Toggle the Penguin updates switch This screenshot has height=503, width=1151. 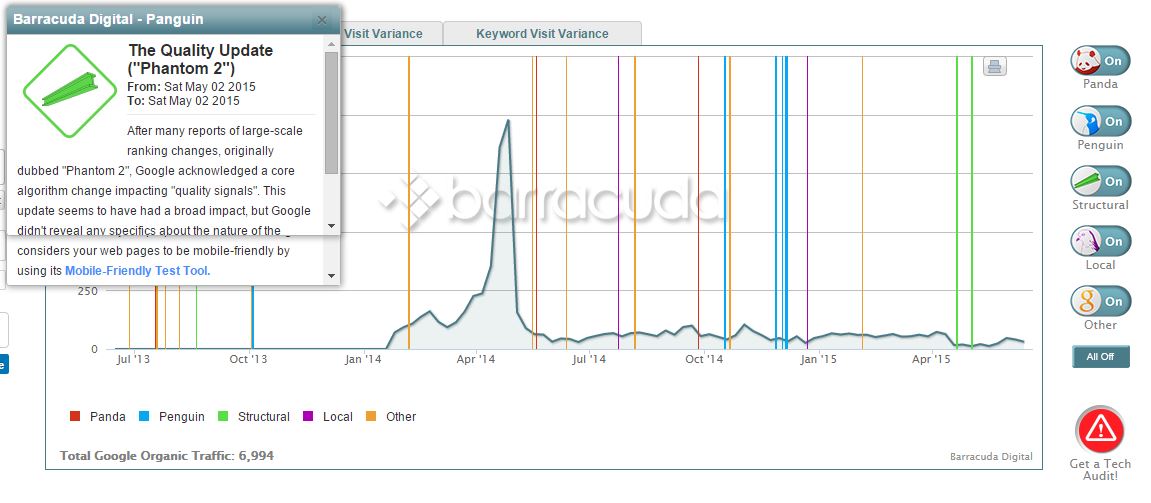click(1100, 121)
